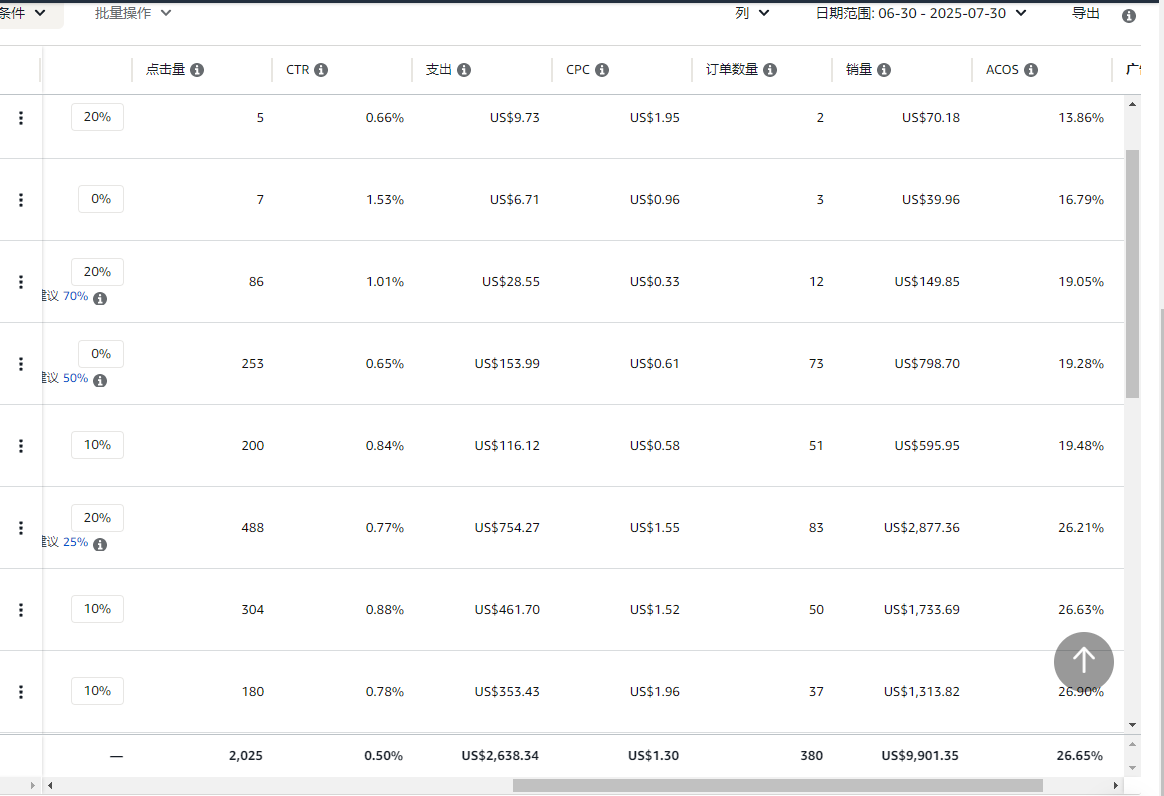
Task: Click the 点击量 column header
Action: point(166,70)
